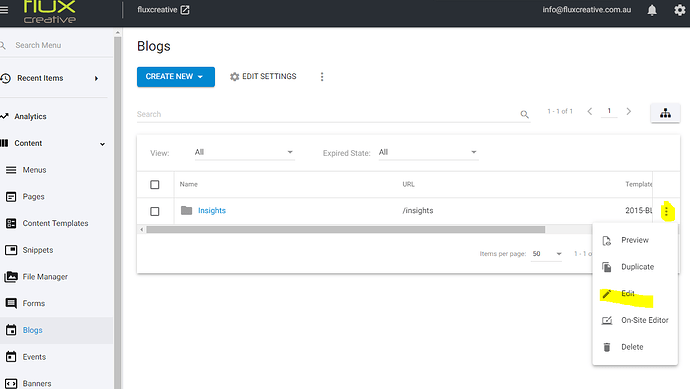
Task: Click the horizontal table scrollbar
Action: [345, 230]
